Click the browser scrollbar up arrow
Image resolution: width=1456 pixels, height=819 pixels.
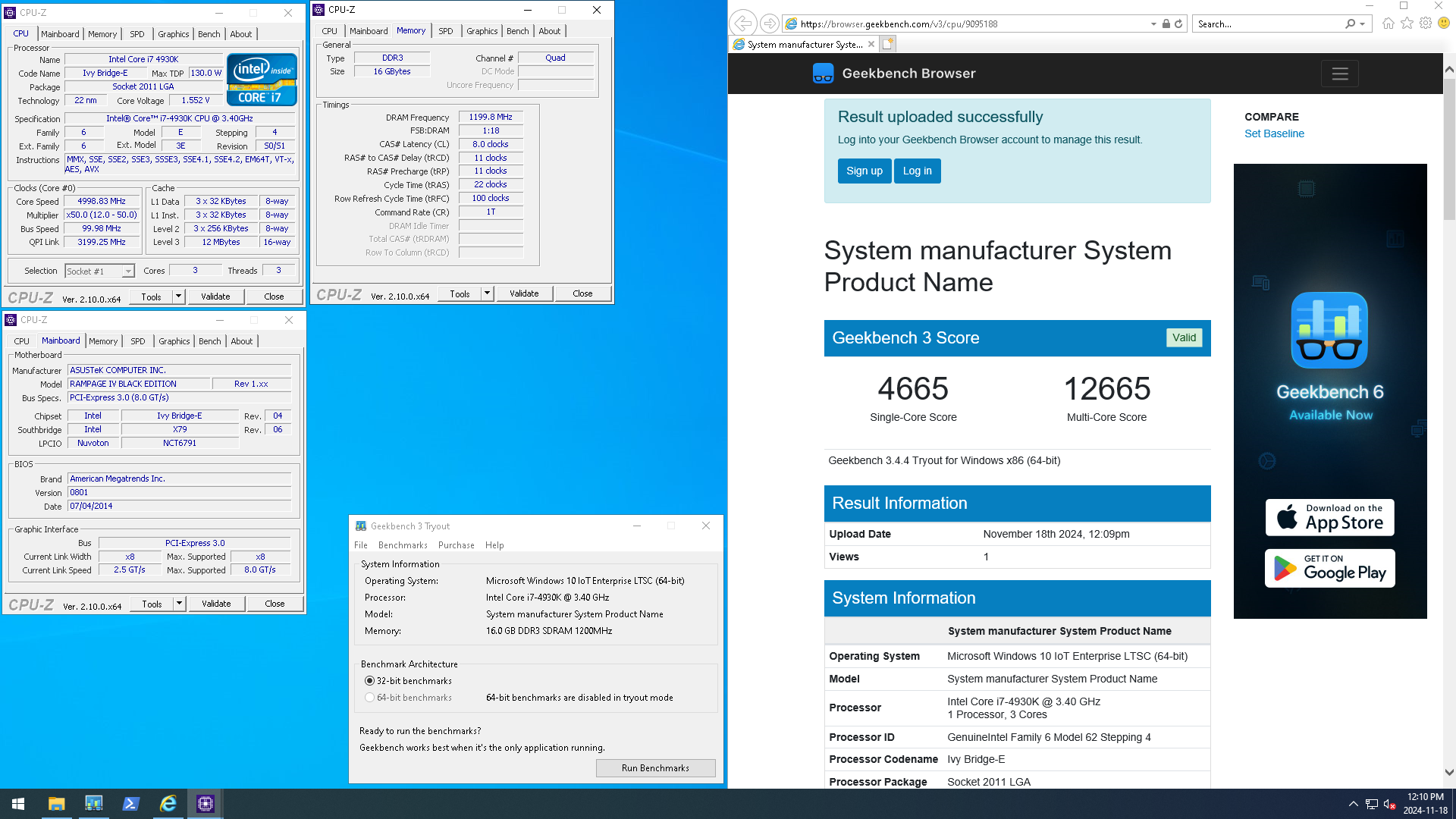[x=1449, y=69]
